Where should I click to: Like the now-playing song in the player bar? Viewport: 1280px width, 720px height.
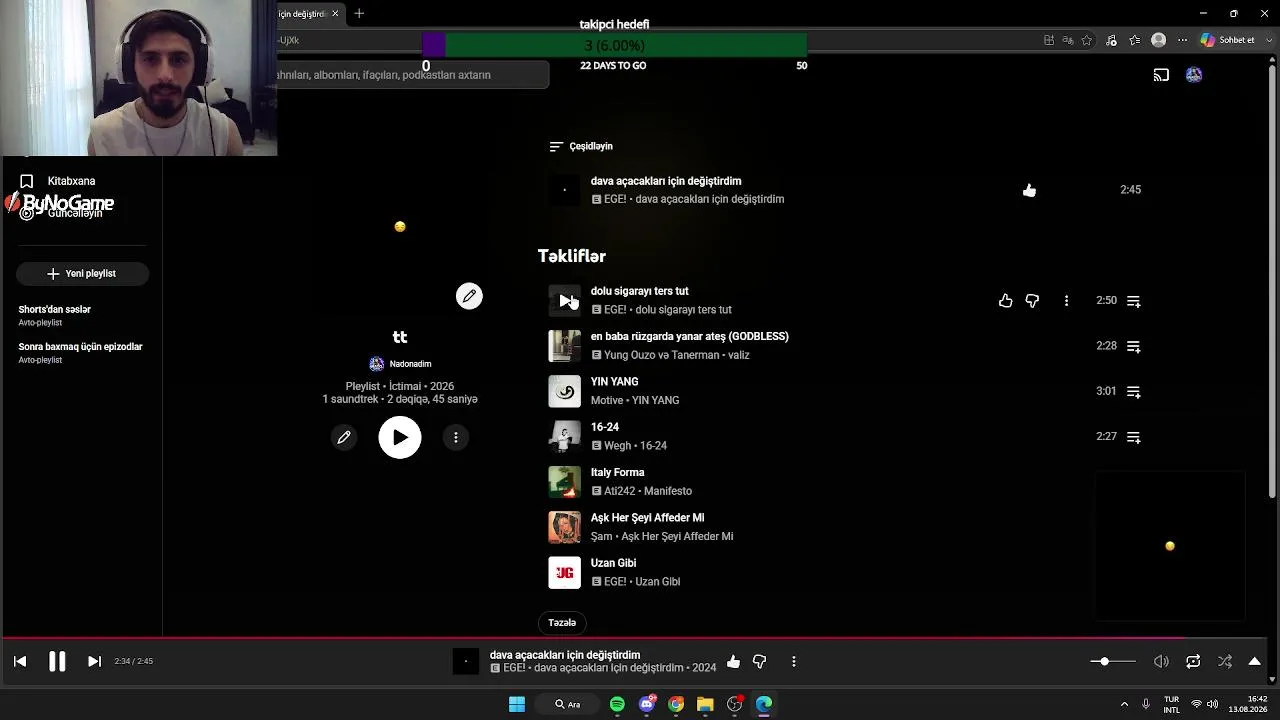pos(733,661)
